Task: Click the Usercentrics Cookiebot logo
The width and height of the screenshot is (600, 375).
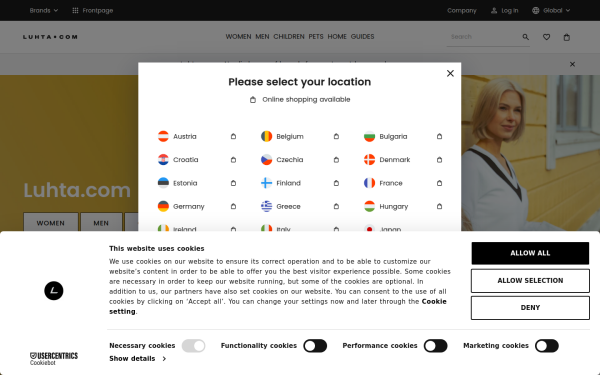Action: point(54,359)
